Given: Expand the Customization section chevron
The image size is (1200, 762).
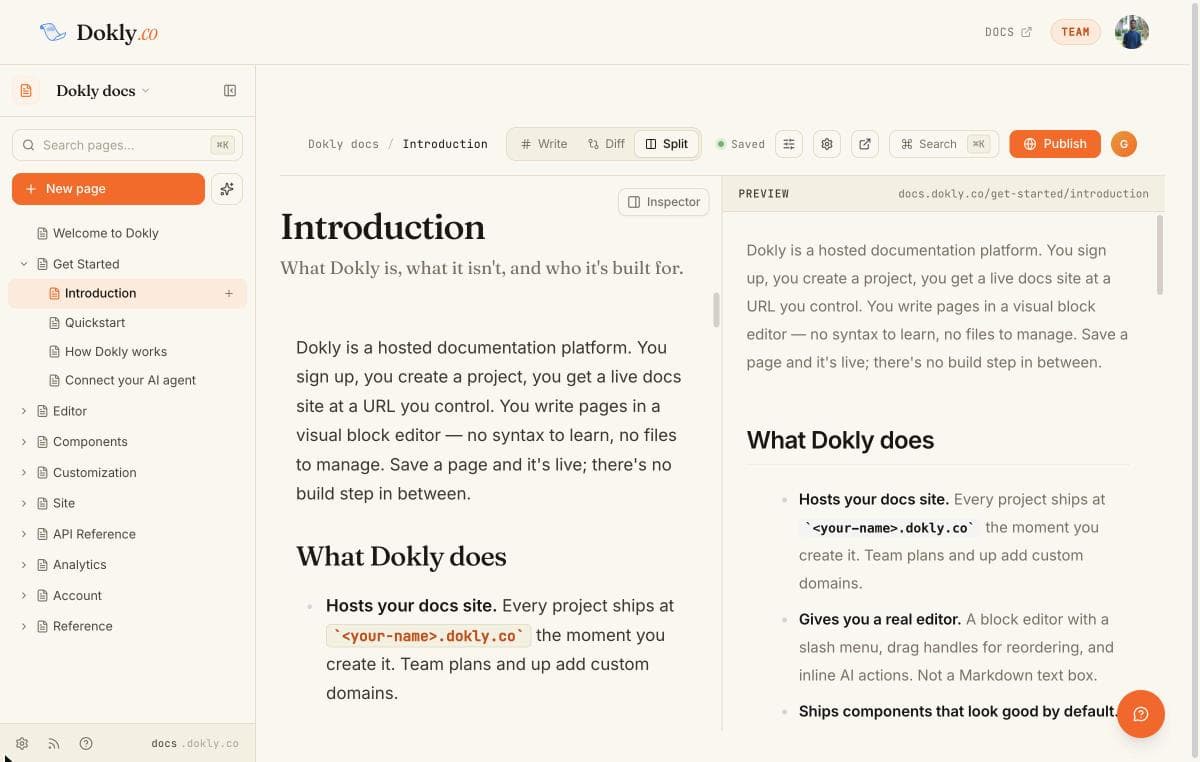Looking at the screenshot, I should (24, 472).
